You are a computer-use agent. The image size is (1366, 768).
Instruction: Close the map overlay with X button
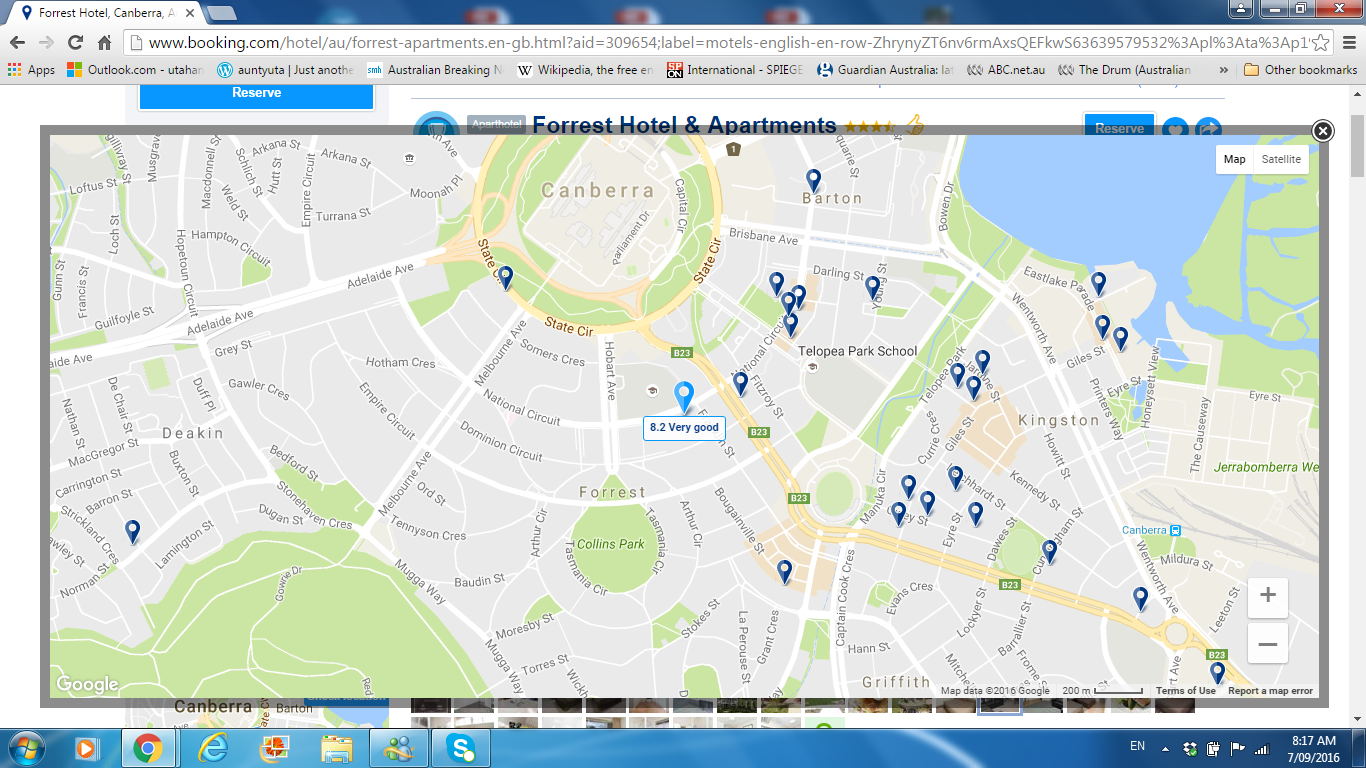(1322, 131)
